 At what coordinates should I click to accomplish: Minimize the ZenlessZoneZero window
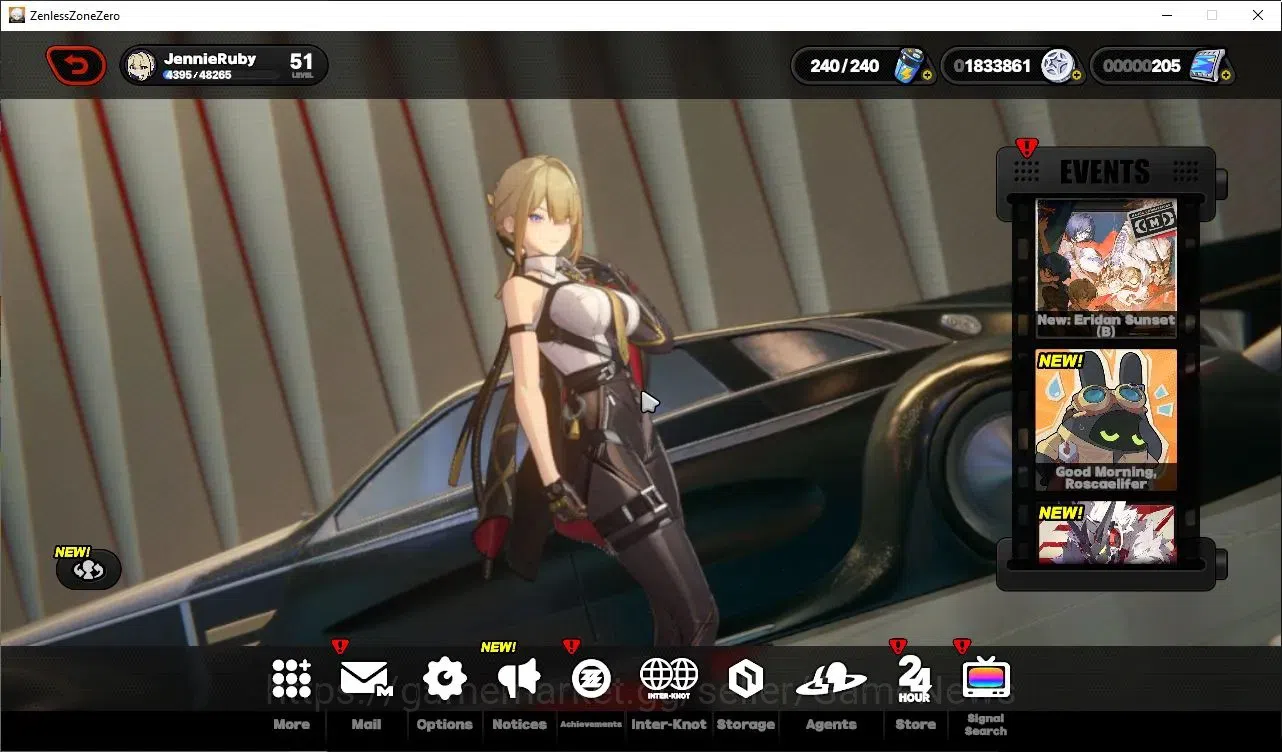click(1167, 15)
